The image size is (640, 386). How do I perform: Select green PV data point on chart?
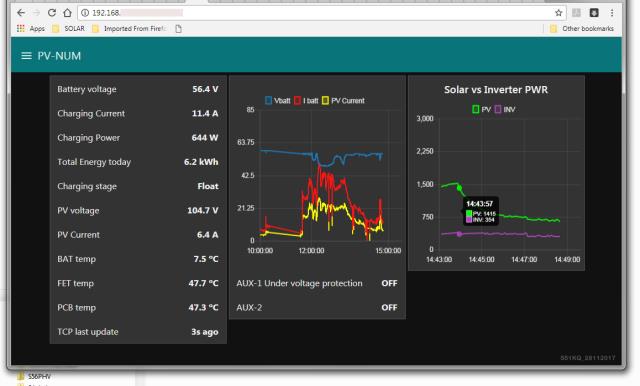460,188
